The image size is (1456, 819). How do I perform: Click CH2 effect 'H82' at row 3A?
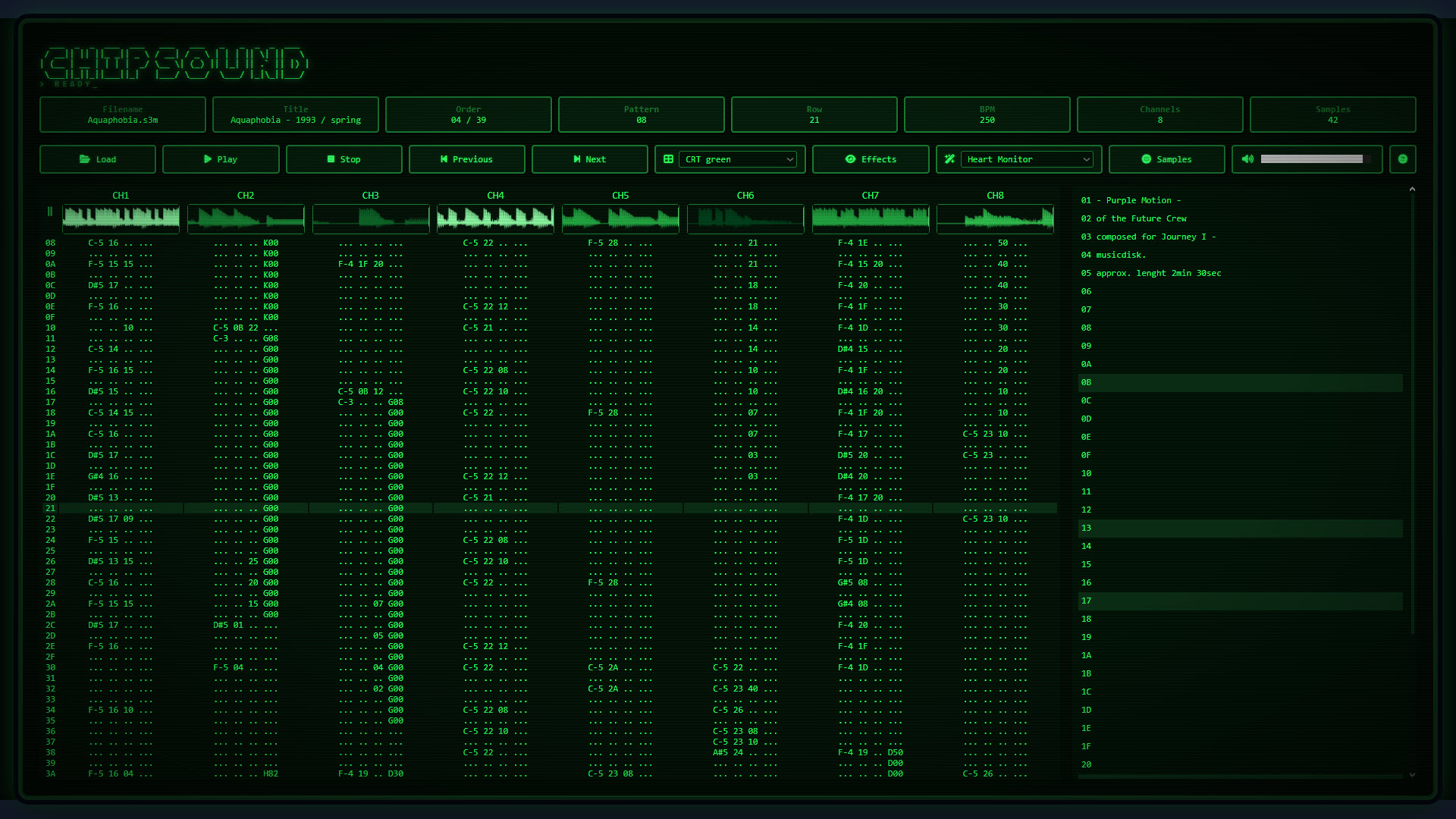271,773
